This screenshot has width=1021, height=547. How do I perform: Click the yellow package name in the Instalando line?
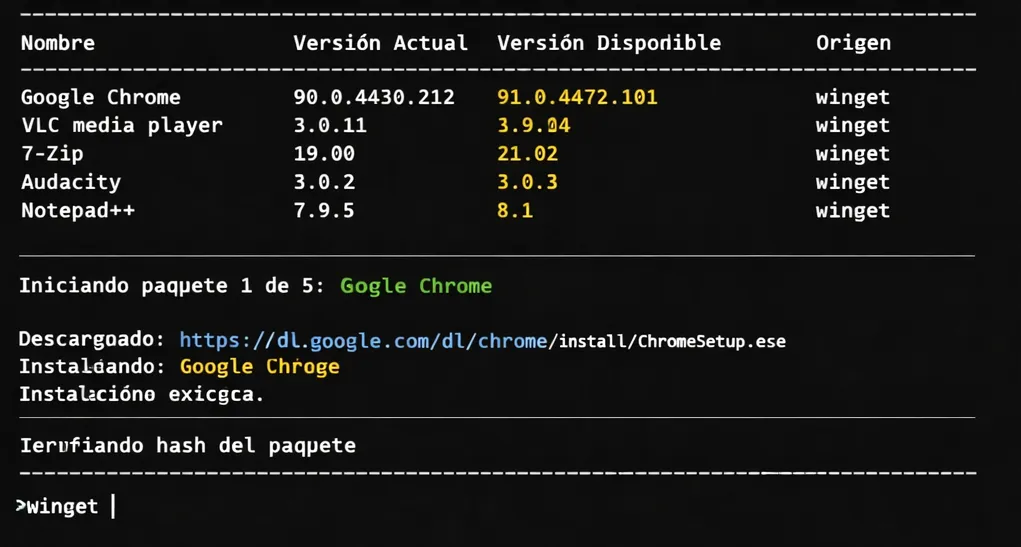click(x=260, y=367)
